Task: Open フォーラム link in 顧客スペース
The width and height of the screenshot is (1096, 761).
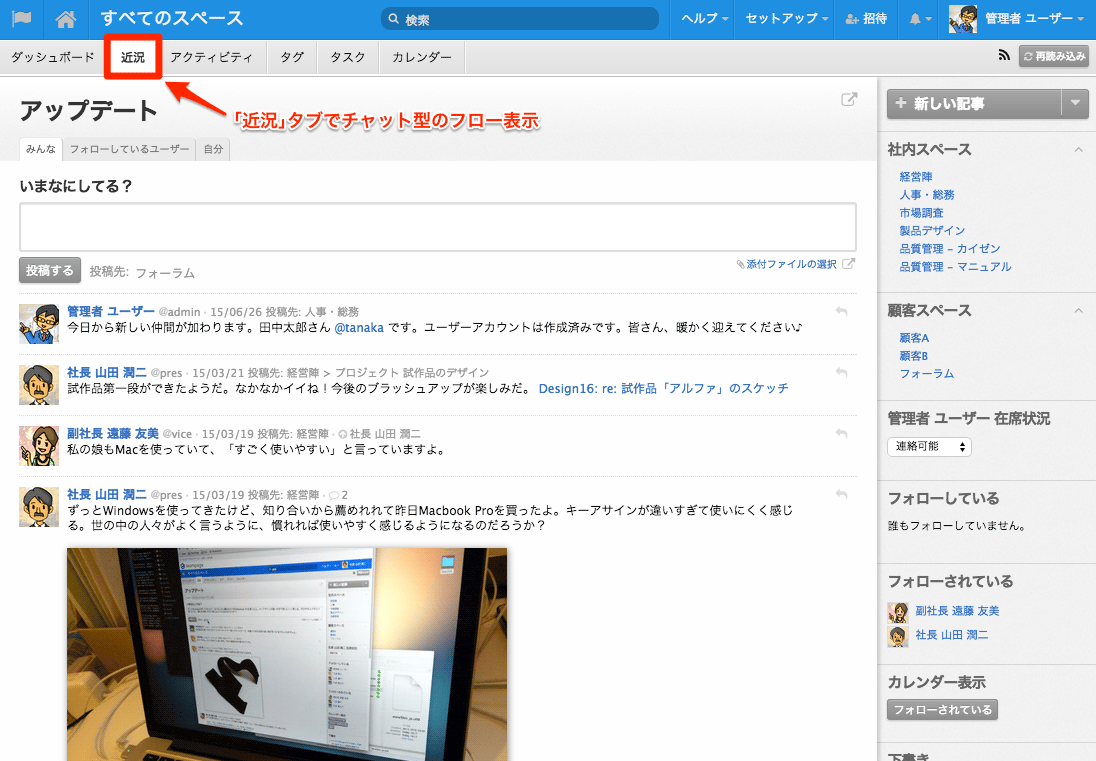Action: (927, 374)
